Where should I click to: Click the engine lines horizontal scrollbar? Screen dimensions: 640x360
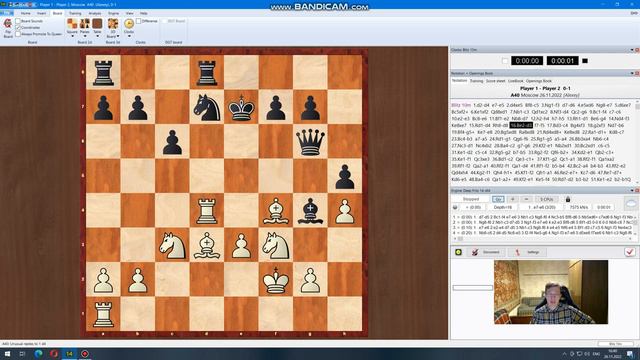click(x=543, y=239)
